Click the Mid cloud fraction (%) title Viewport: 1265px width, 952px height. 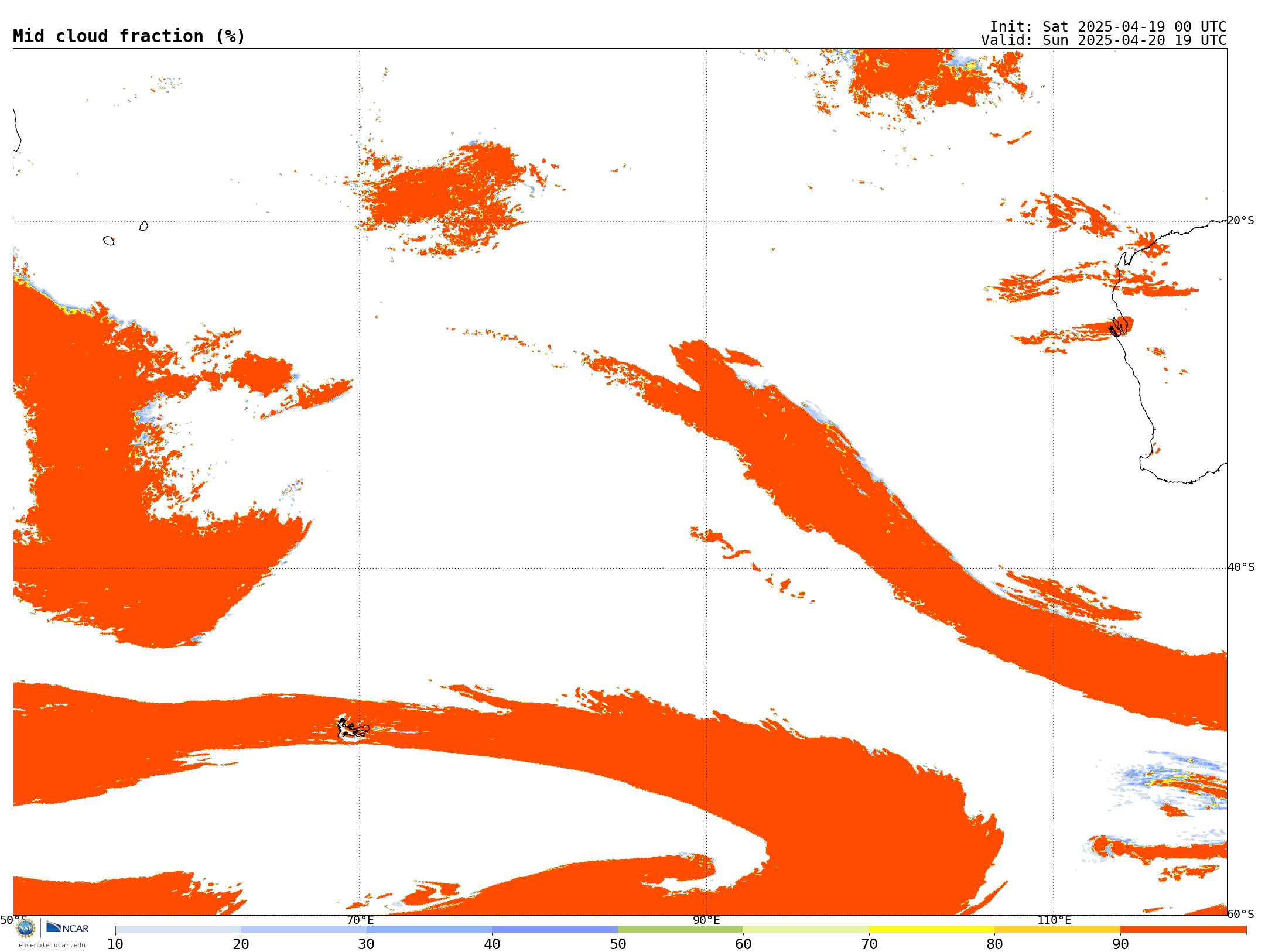tap(129, 36)
